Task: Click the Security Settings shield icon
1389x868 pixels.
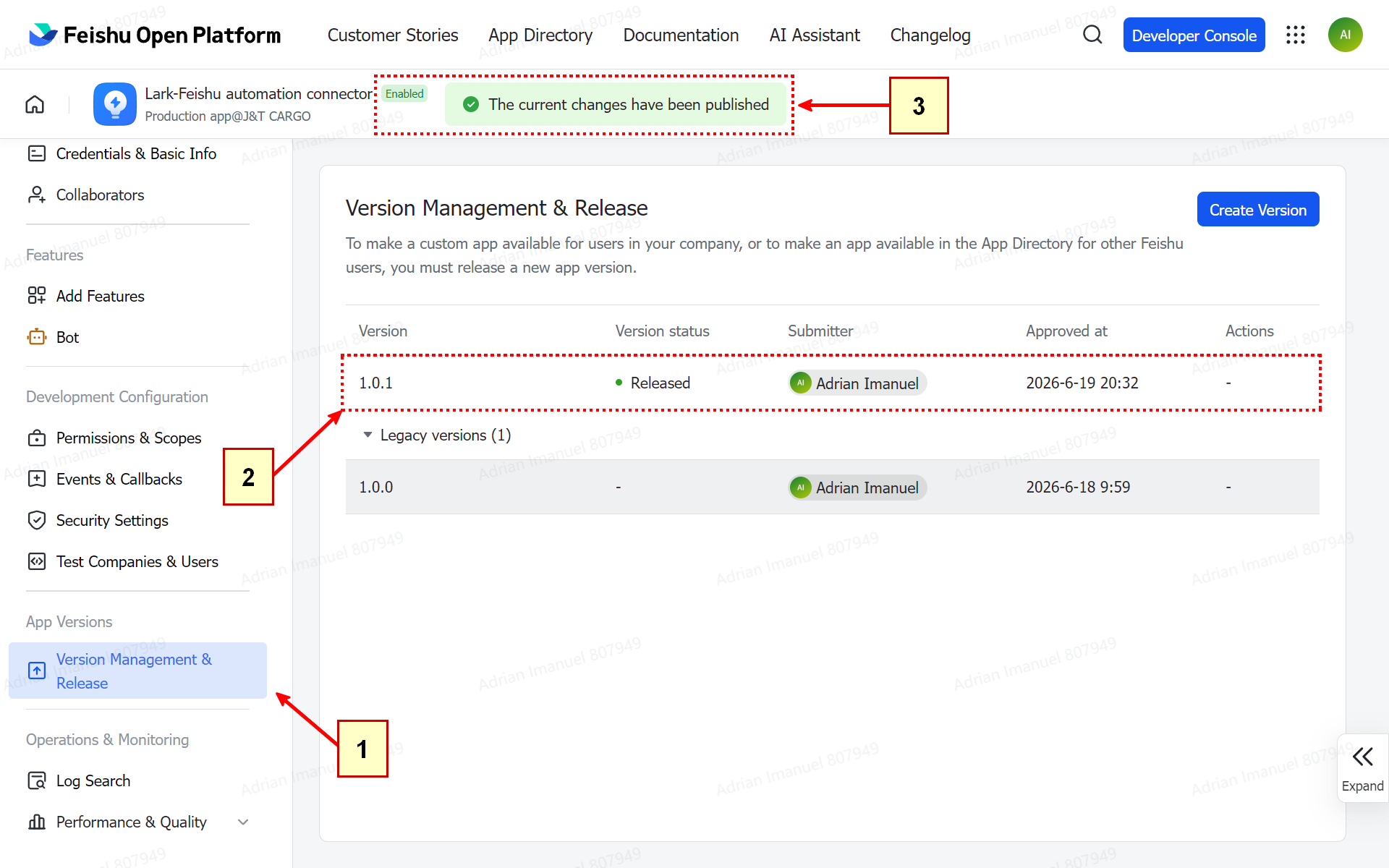Action: coord(37,520)
